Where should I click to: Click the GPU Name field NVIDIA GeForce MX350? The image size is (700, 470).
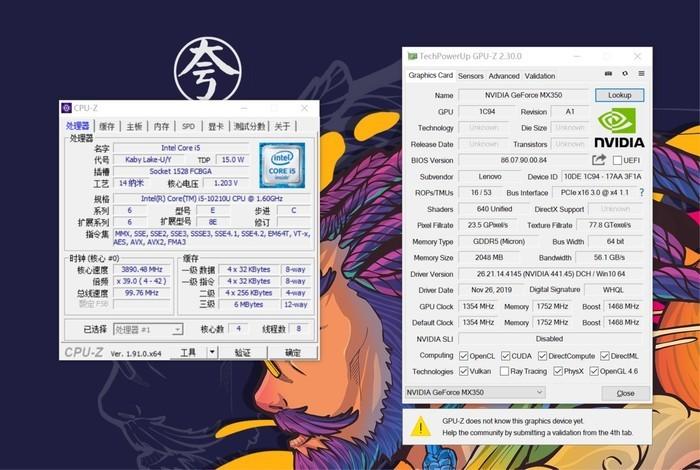pyautogui.click(x=524, y=95)
